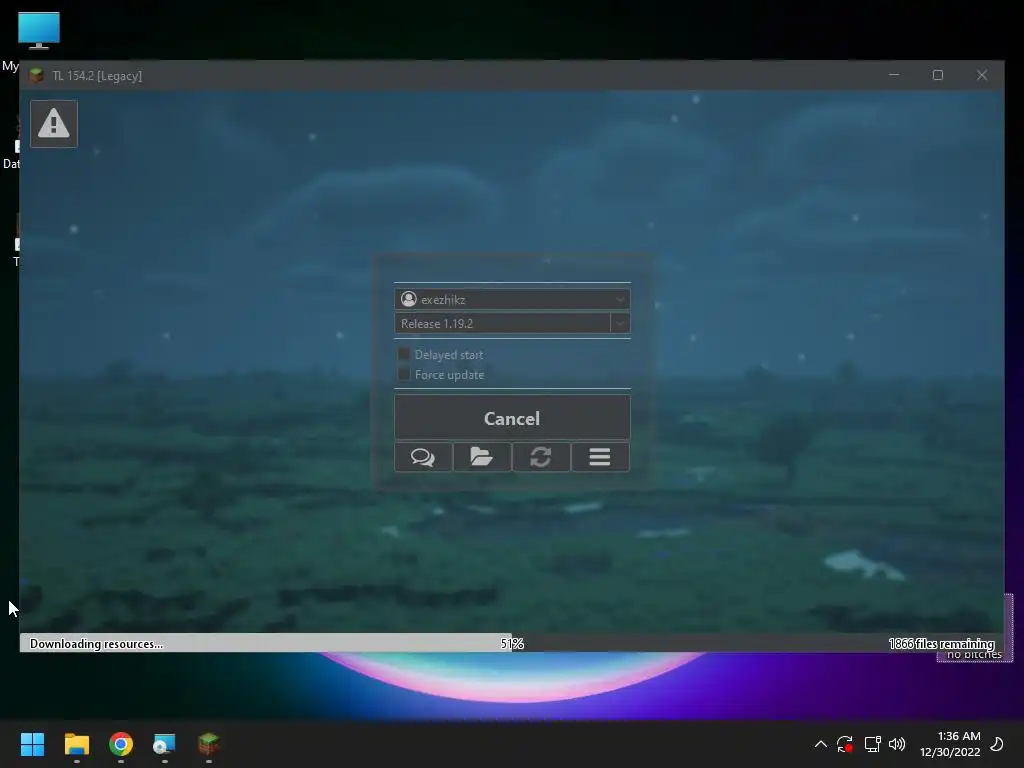This screenshot has height=768, width=1024.
Task: Open the Windows Start button
Action: [x=32, y=744]
